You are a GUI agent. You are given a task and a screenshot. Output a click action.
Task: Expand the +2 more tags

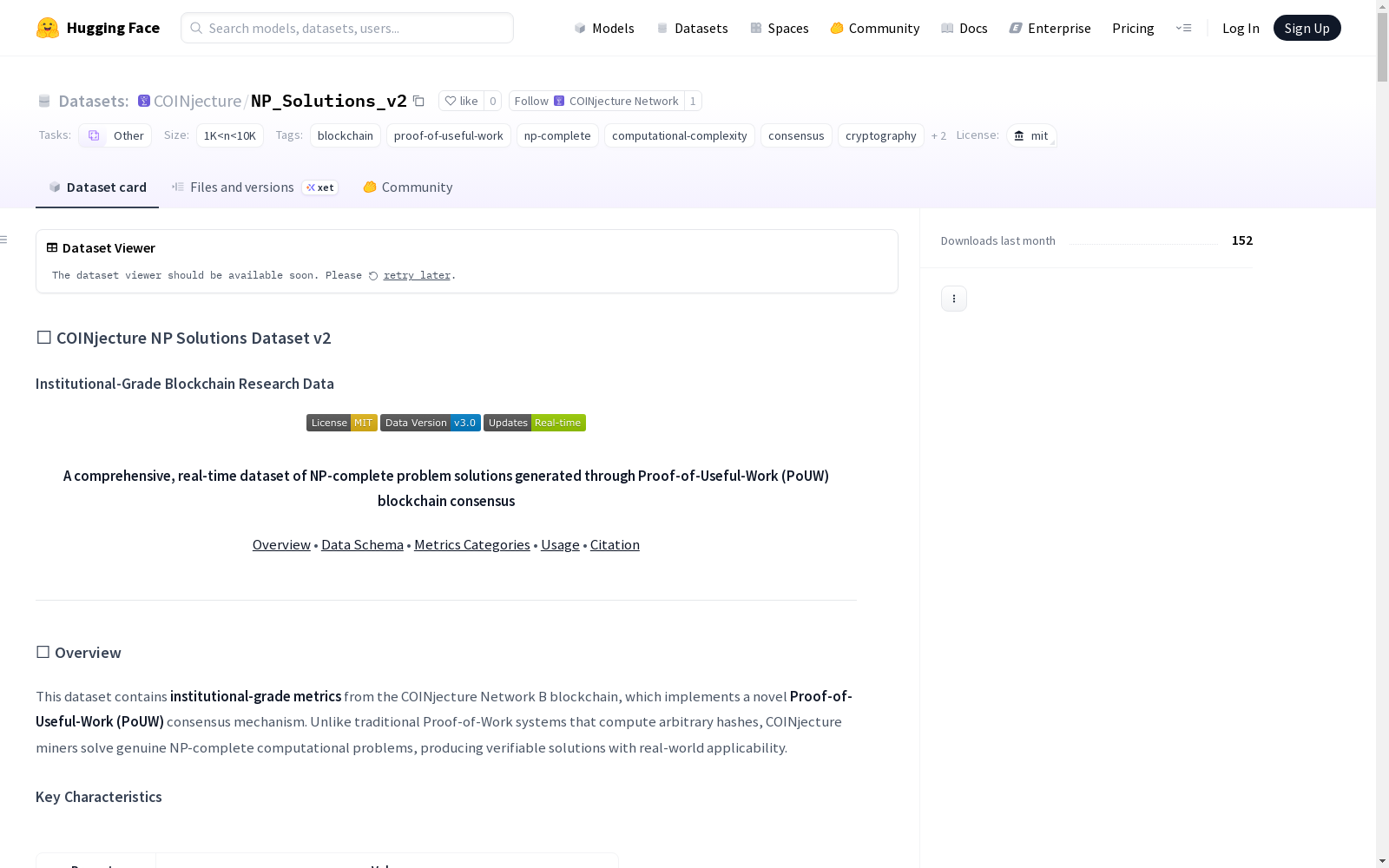(938, 135)
